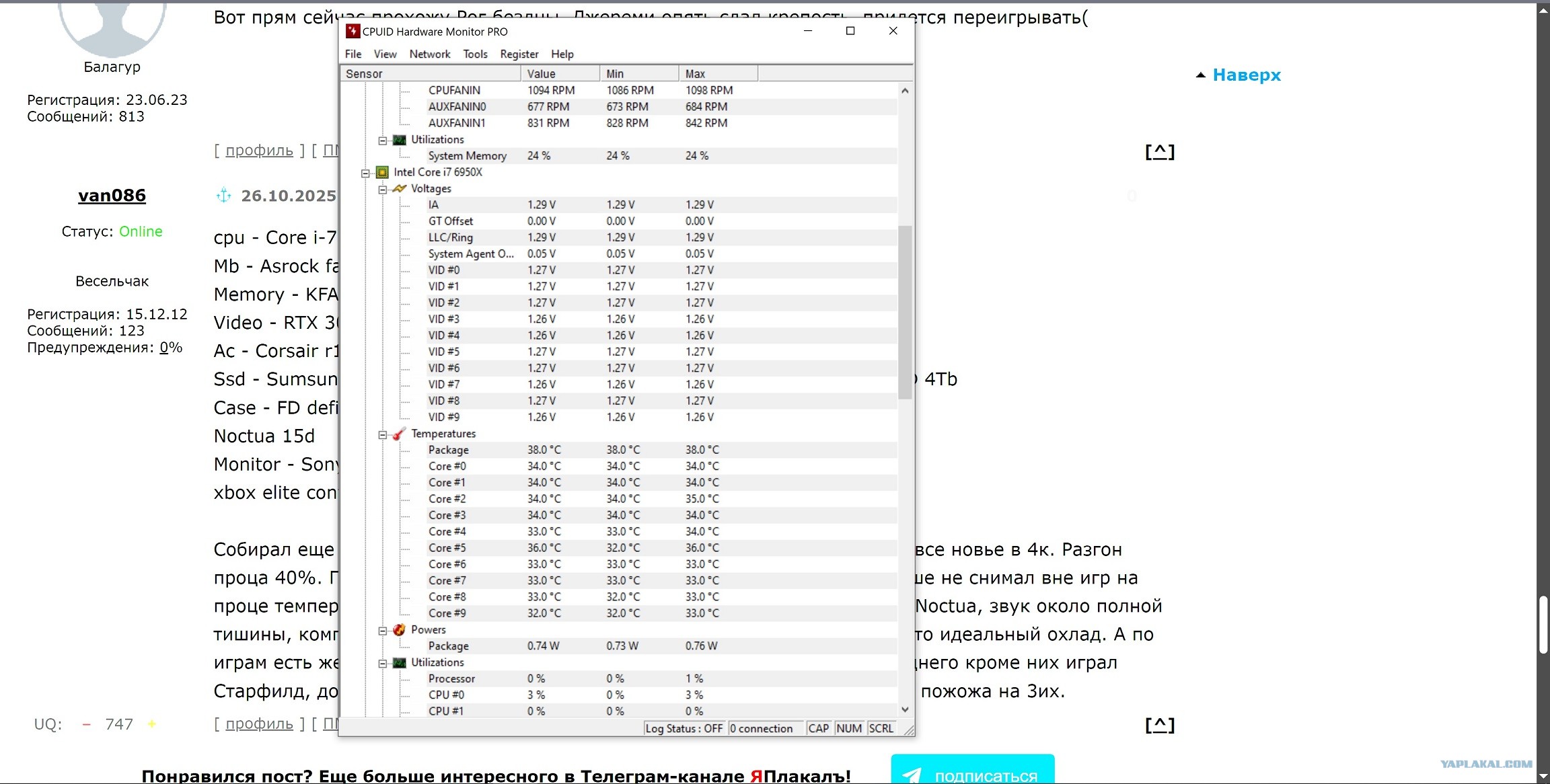This screenshot has height=784, width=1550.
Task: Click the Log Status : OFF status field
Action: click(684, 728)
